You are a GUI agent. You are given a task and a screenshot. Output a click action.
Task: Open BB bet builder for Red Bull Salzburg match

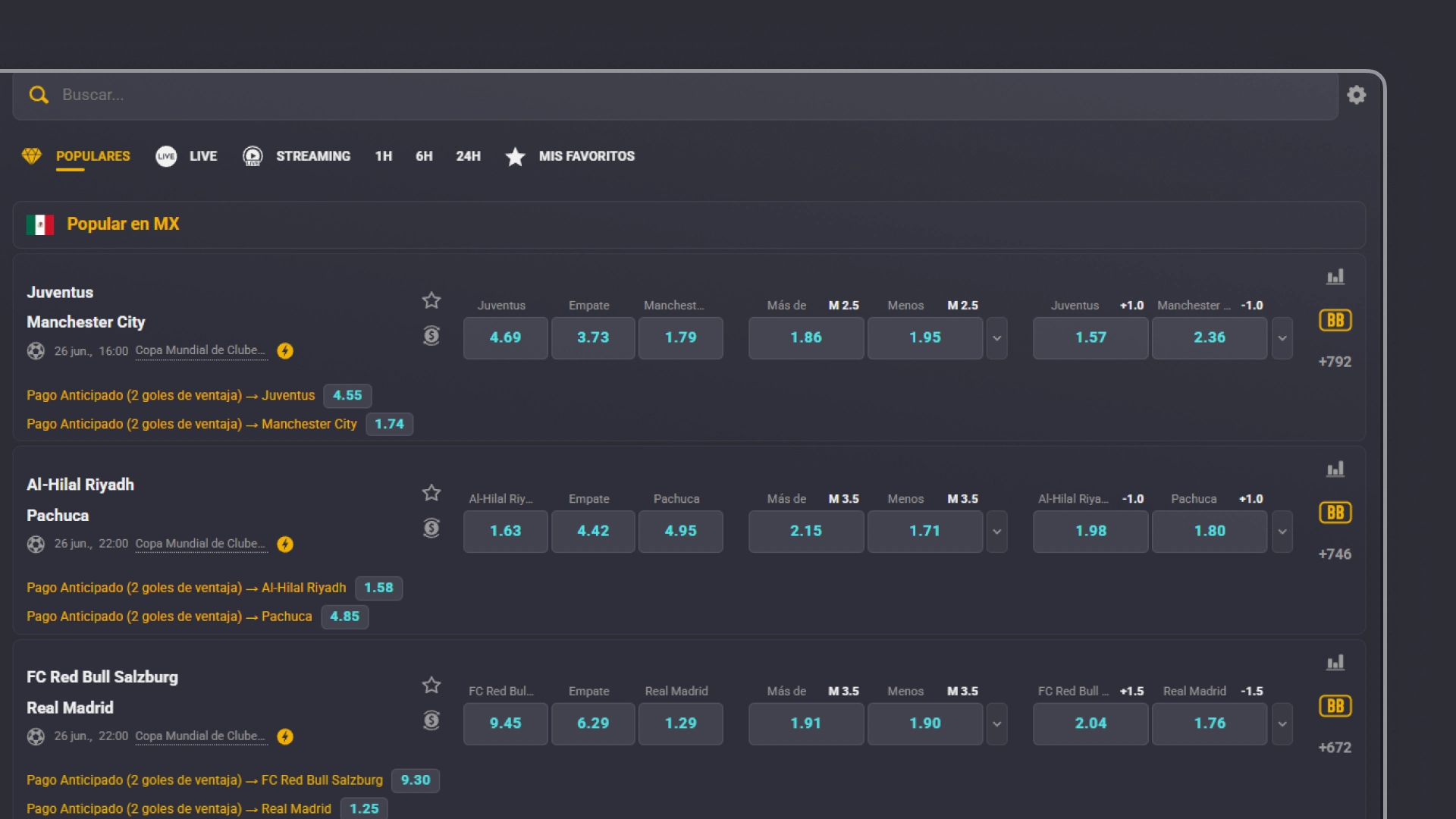pos(1335,706)
